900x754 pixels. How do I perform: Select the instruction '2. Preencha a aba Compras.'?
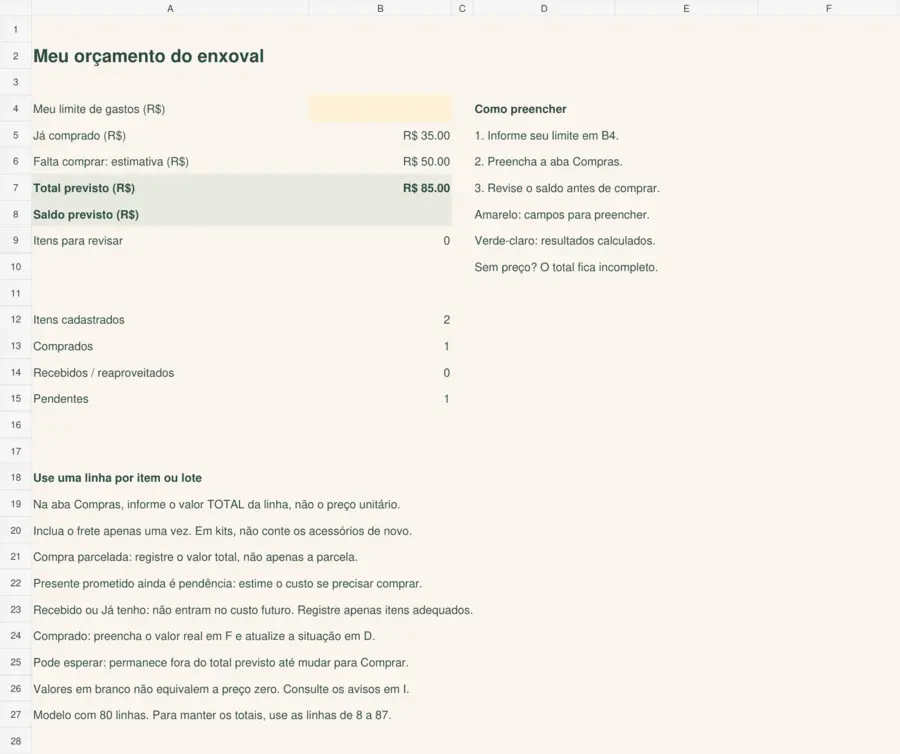point(548,162)
